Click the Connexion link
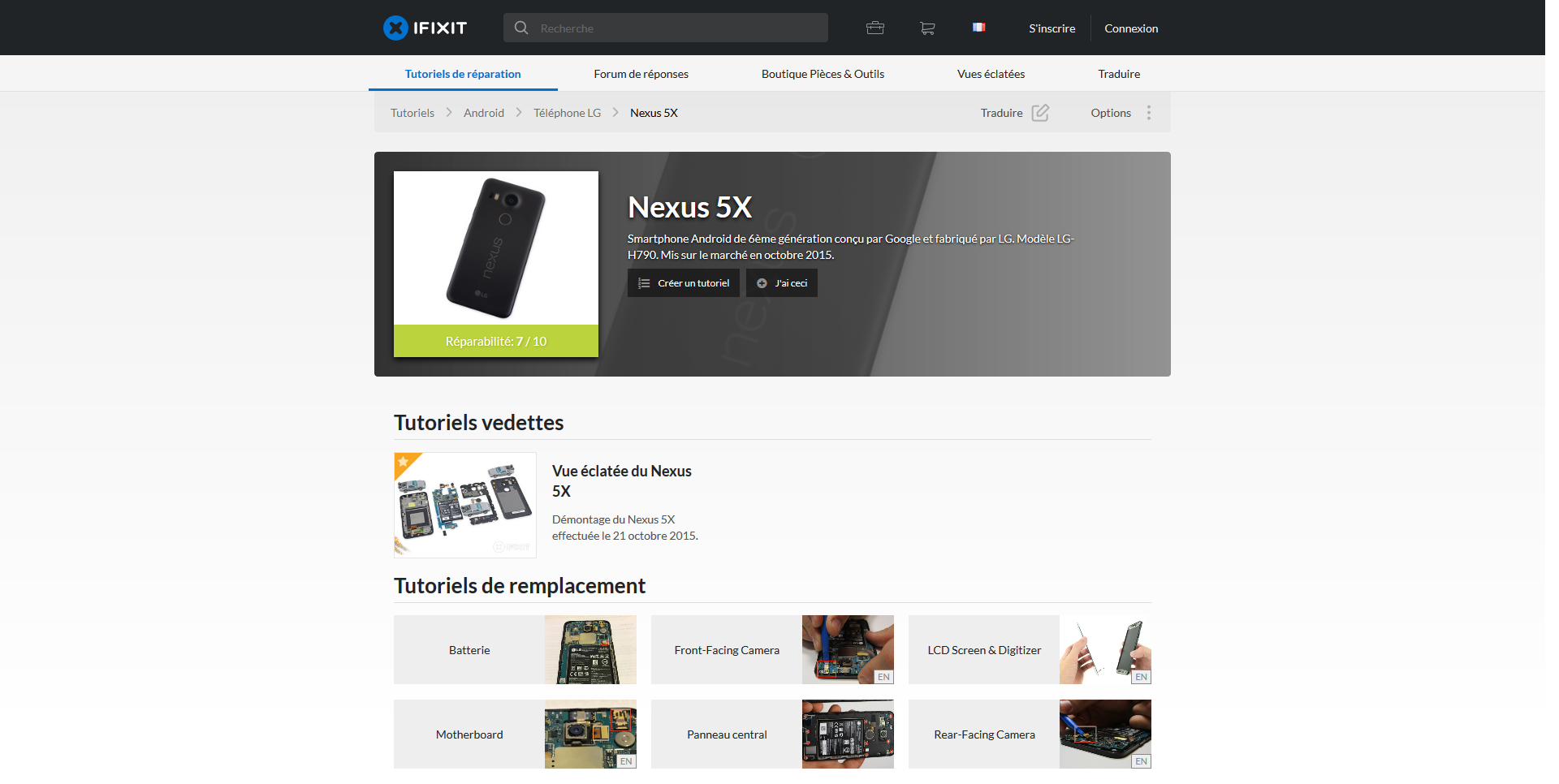 (1131, 28)
